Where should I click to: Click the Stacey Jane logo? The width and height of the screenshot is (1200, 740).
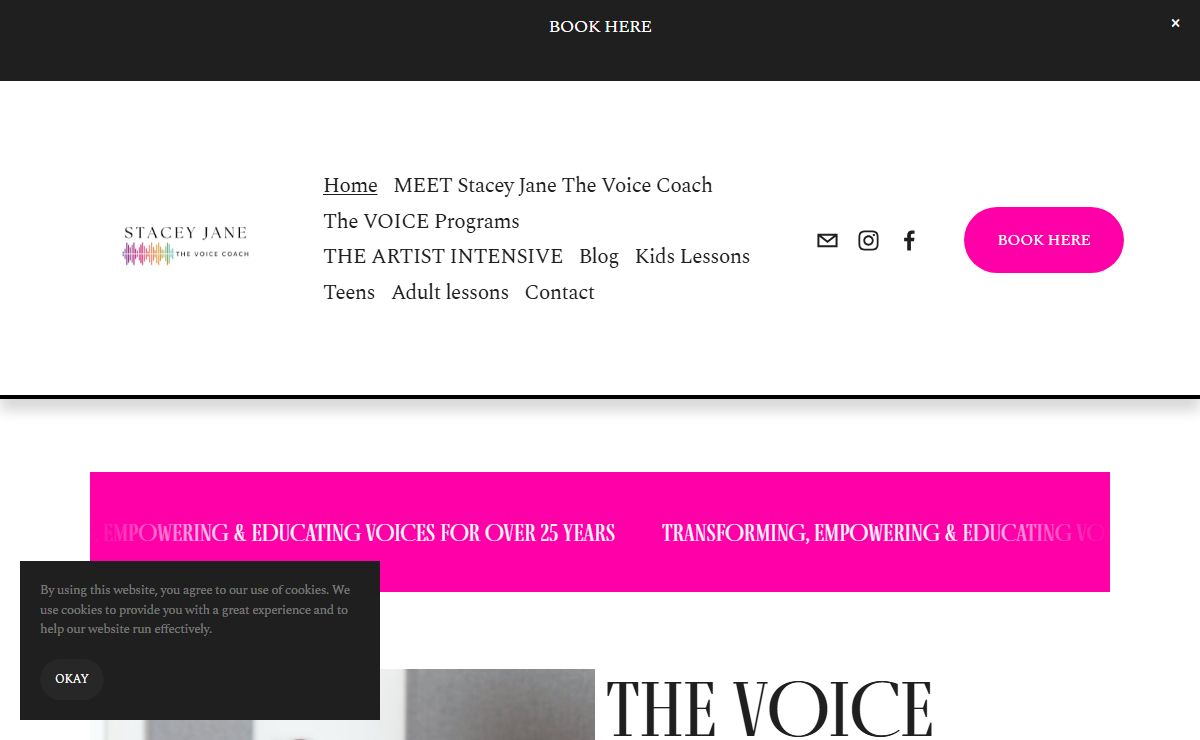185,245
